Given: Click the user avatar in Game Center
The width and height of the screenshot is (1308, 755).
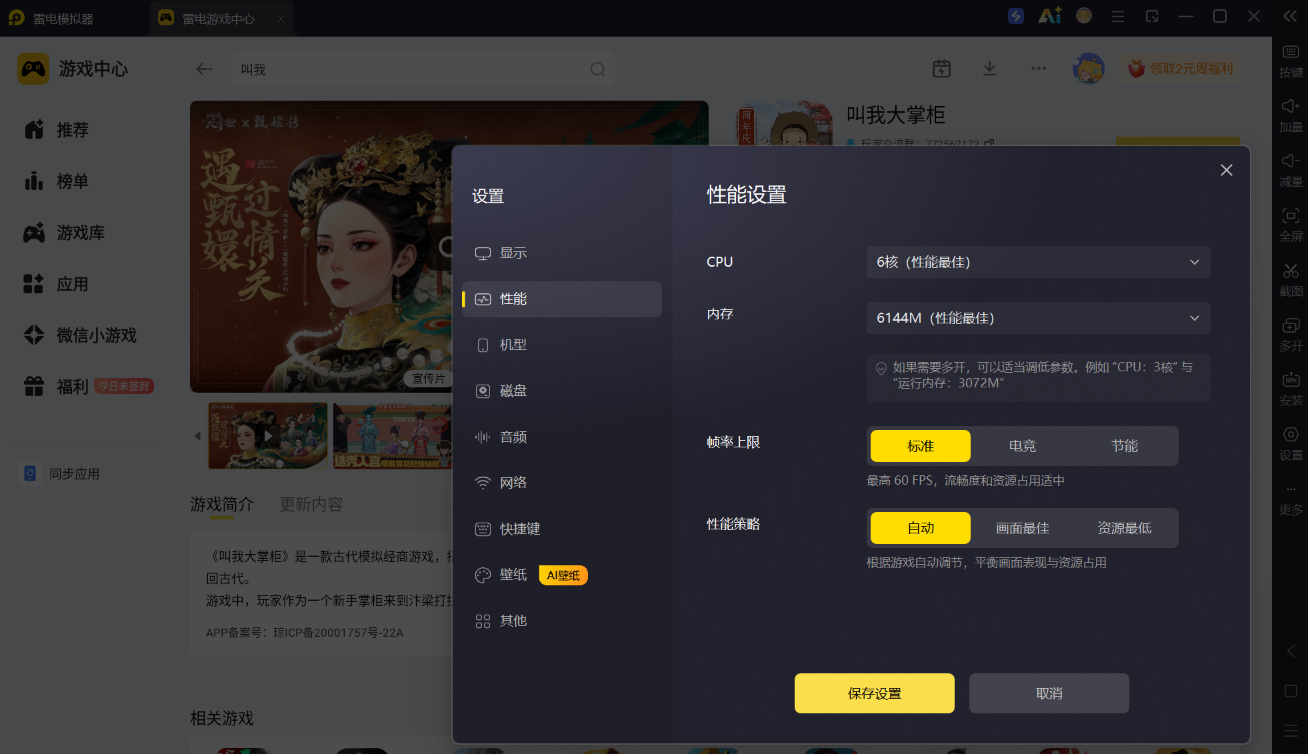Looking at the screenshot, I should coord(1088,68).
